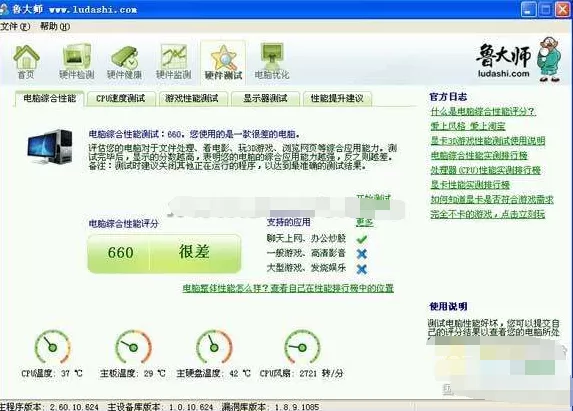This screenshot has height=411, width=573.
Task: Open link 如何知道显卡是否符合游戏需求
Action: click(x=492, y=199)
